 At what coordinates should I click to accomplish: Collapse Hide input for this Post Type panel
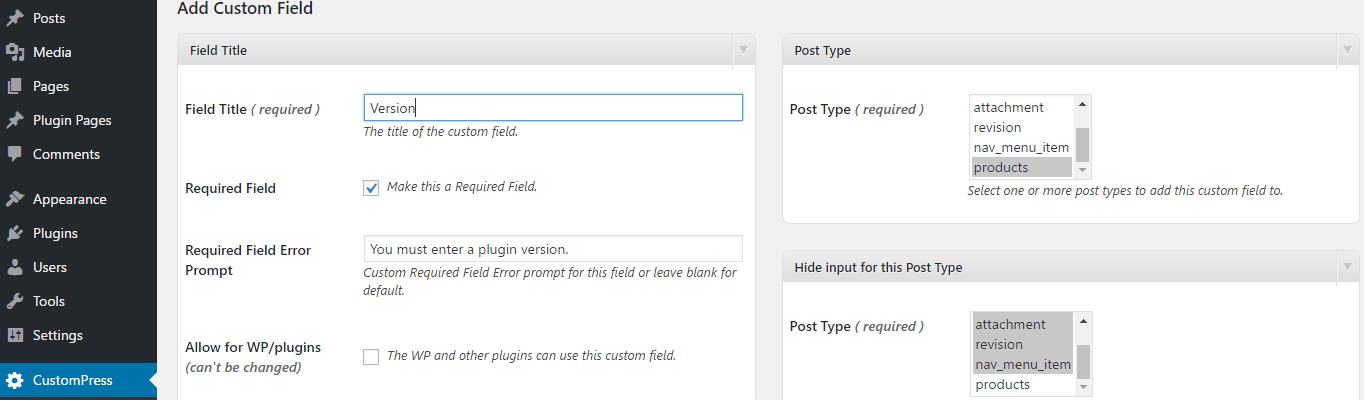pos(1345,267)
